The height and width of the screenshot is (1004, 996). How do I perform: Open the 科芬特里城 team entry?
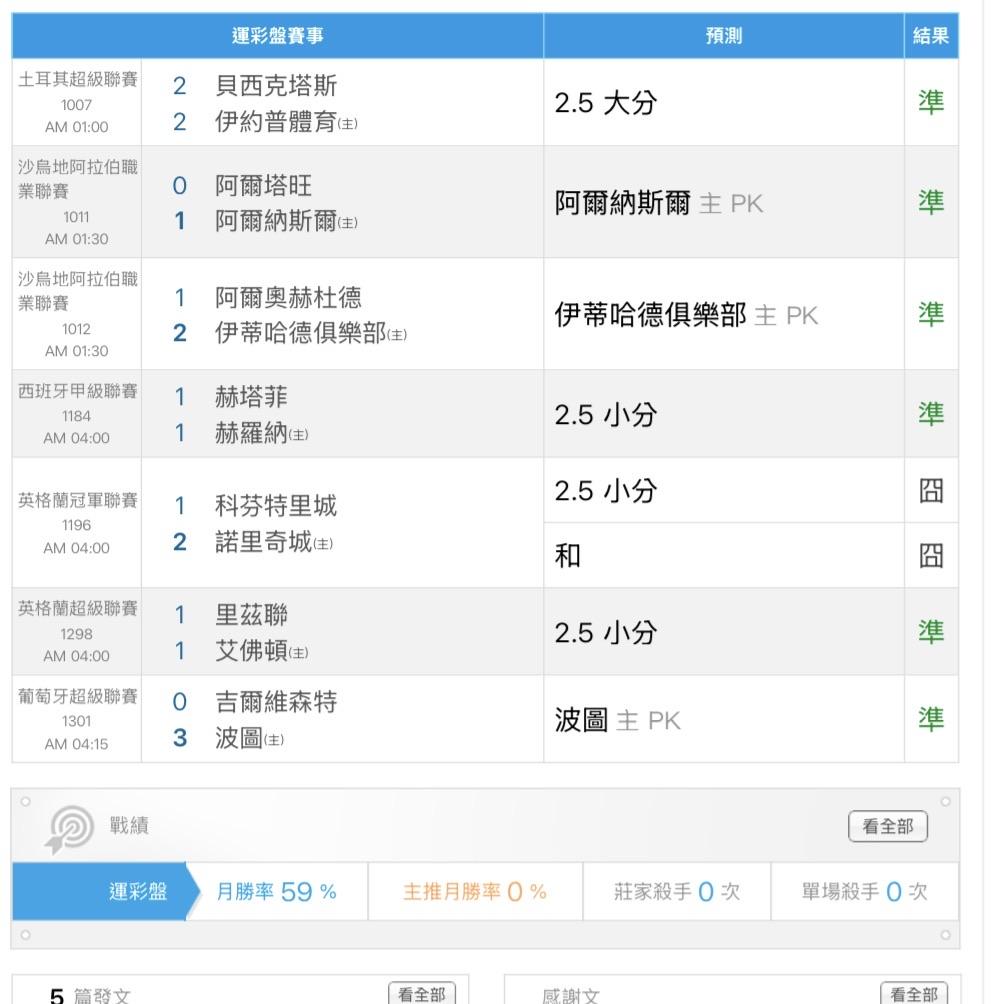click(x=275, y=506)
